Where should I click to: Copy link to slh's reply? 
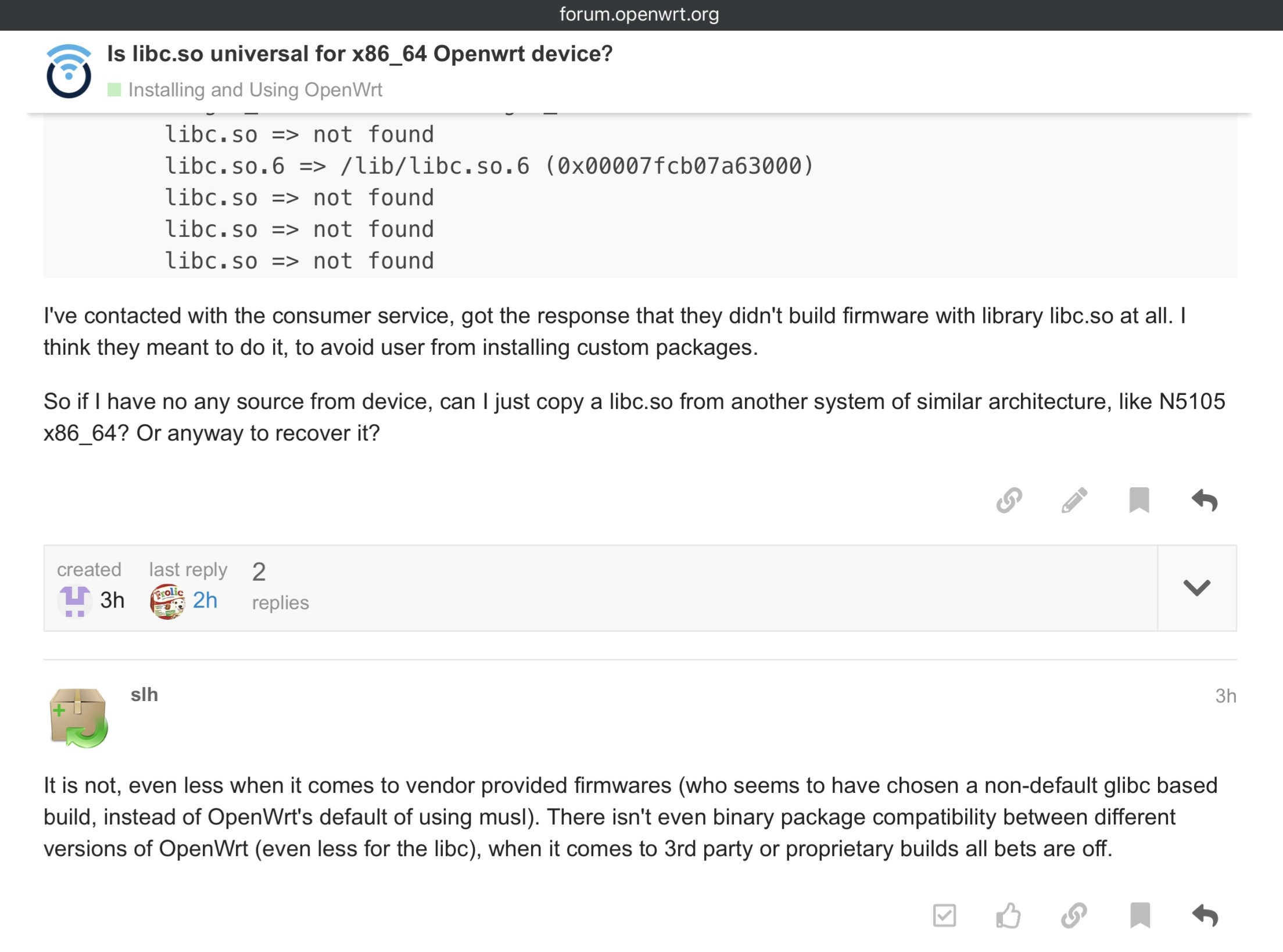[x=1074, y=916]
